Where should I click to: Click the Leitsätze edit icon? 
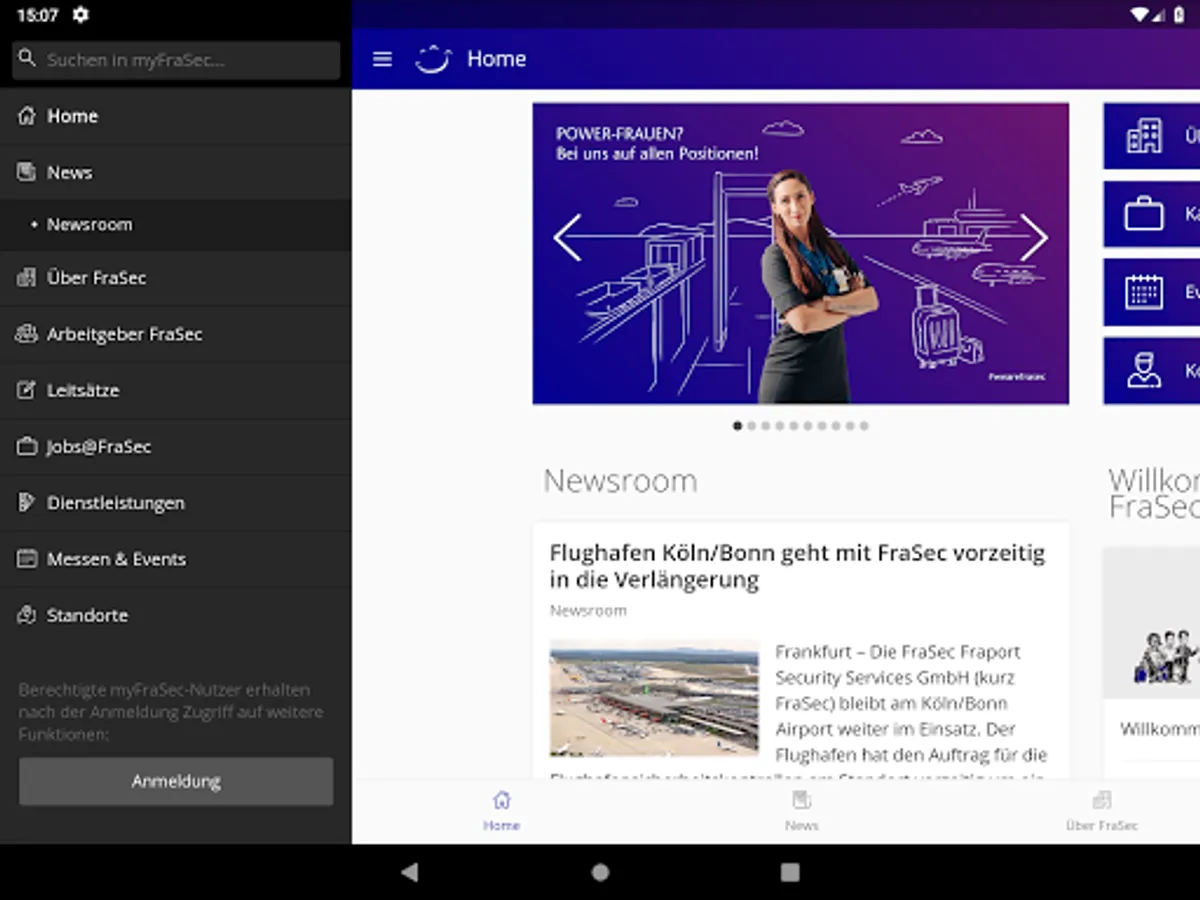pyautogui.click(x=27, y=390)
